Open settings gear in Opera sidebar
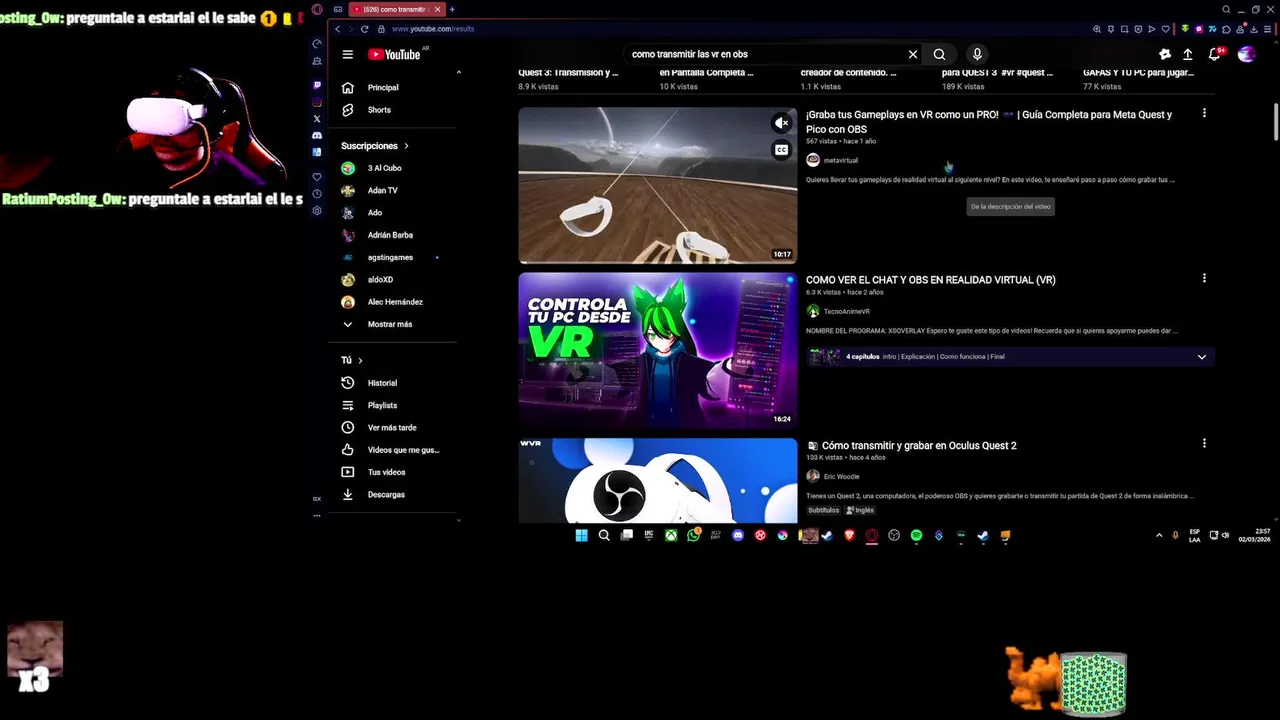The image size is (1280, 720). pos(317,211)
